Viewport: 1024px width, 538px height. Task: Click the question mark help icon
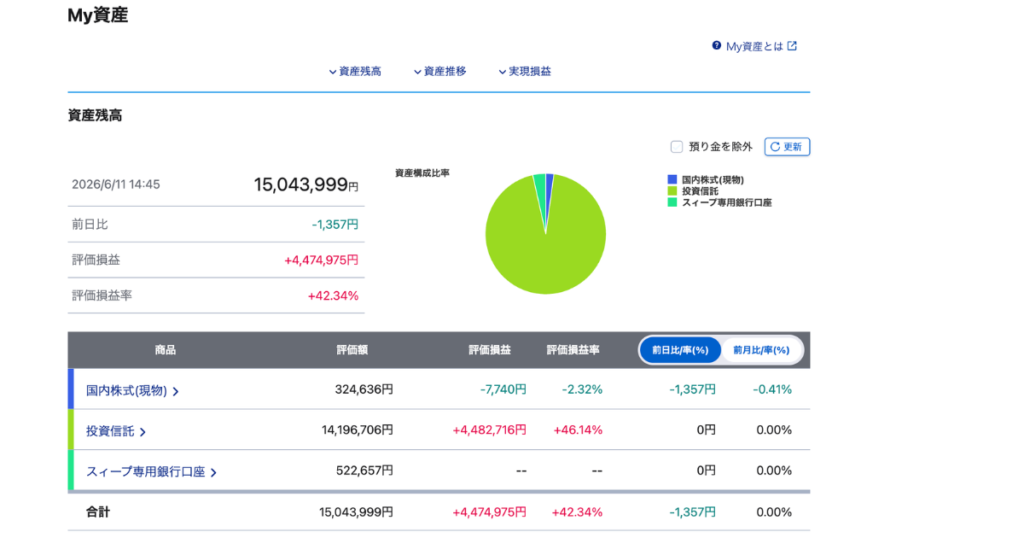click(716, 46)
